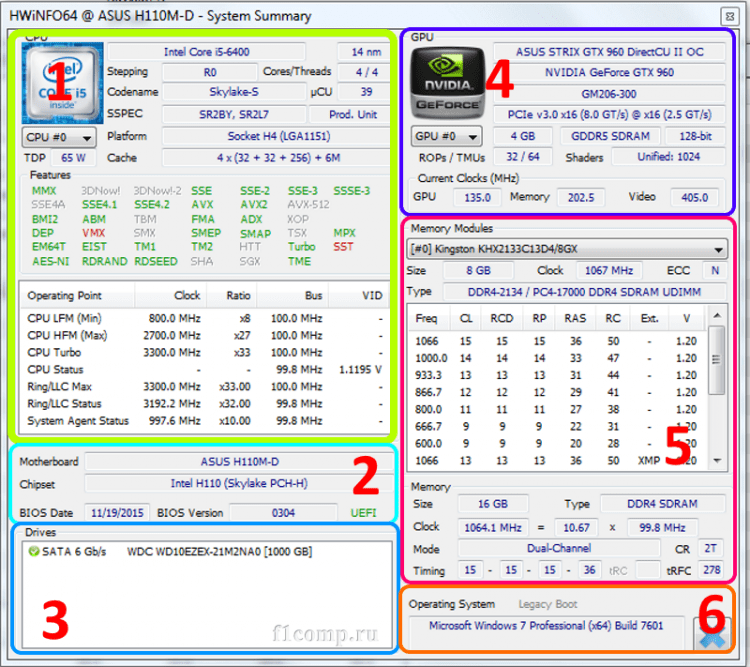The image size is (750, 667).
Task: Click the Skylake-S codename value
Action: (234, 92)
